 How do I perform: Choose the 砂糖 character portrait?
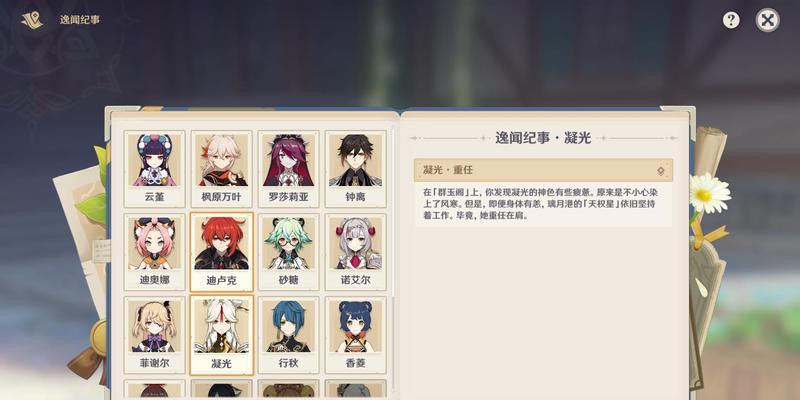(288, 252)
